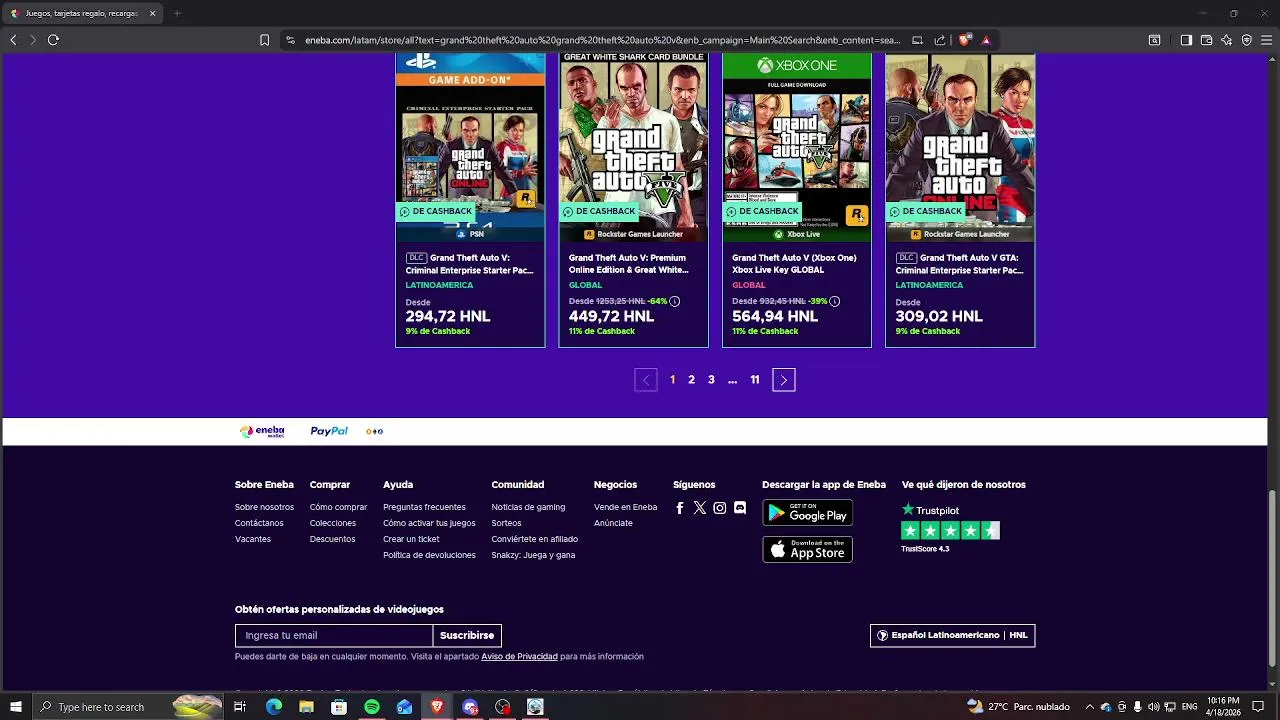The height and width of the screenshot is (720, 1280).
Task: Open the language and currency selector
Action: (953, 635)
